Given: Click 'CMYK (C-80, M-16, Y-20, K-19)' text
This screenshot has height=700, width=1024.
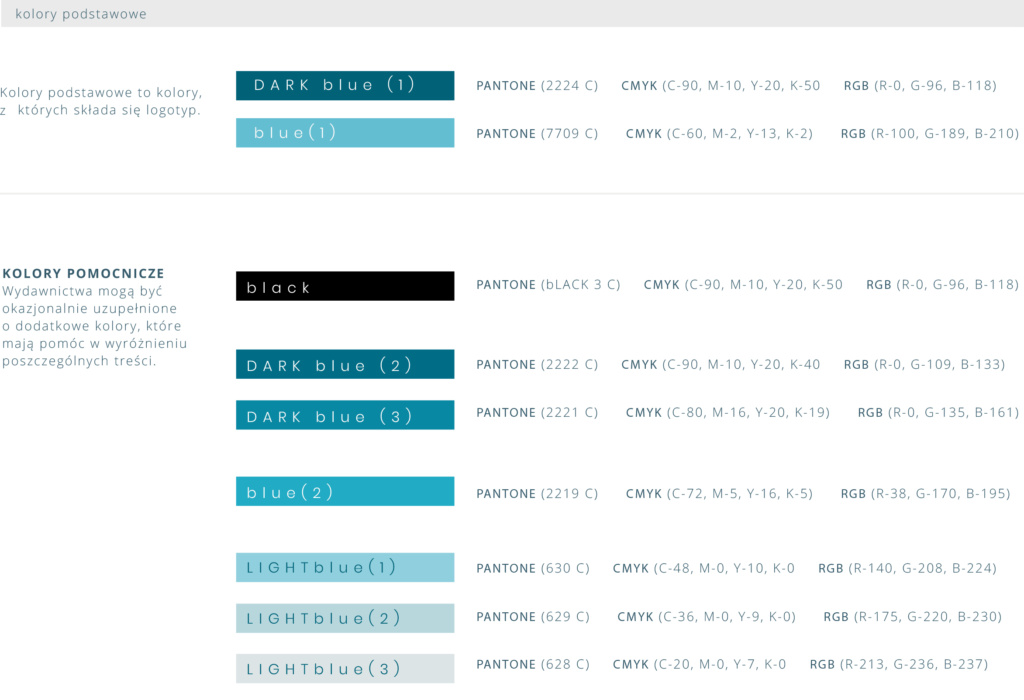Looking at the screenshot, I should click(728, 413).
